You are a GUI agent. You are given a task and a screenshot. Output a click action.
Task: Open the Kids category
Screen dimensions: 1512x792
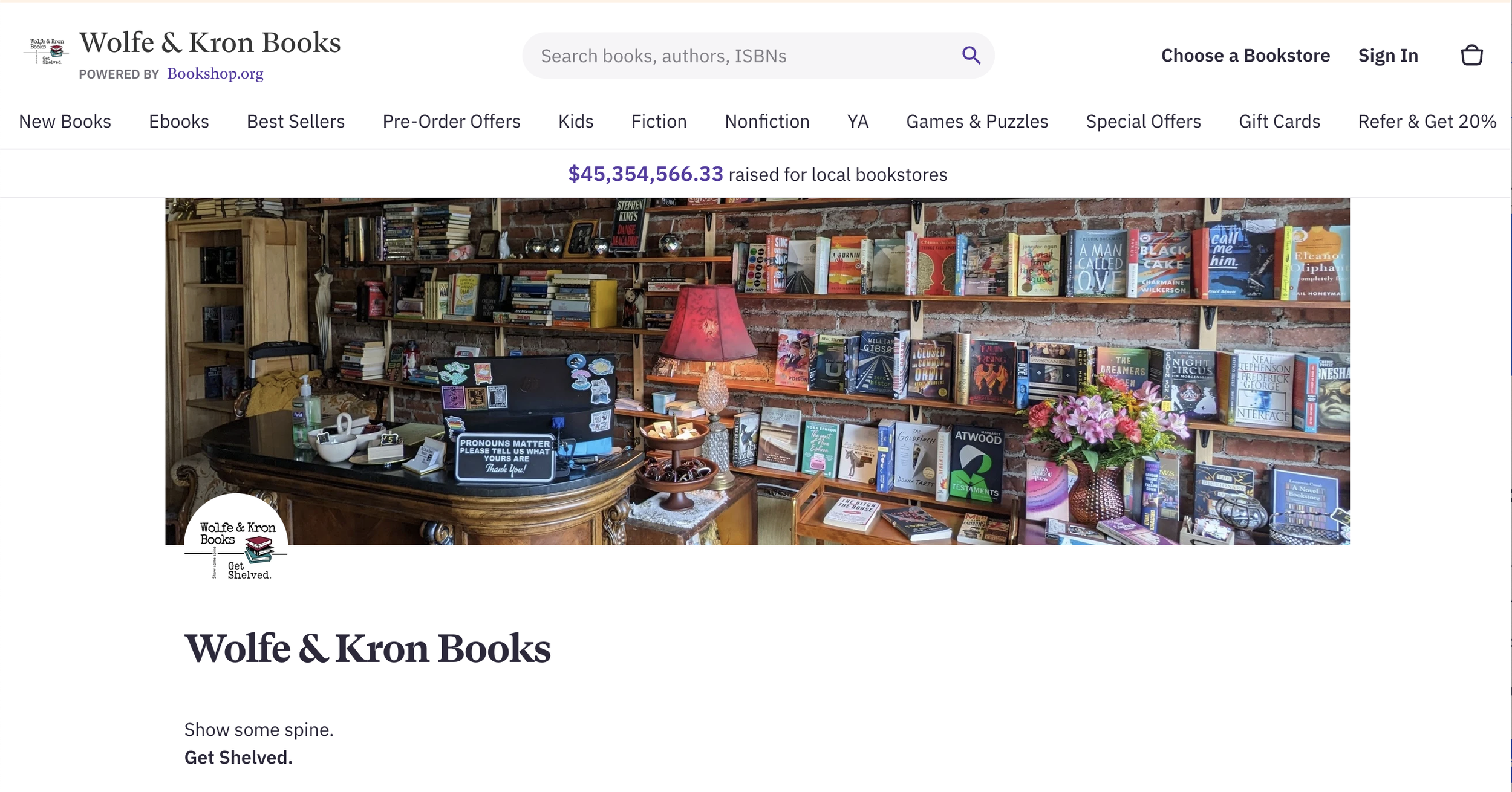point(576,122)
